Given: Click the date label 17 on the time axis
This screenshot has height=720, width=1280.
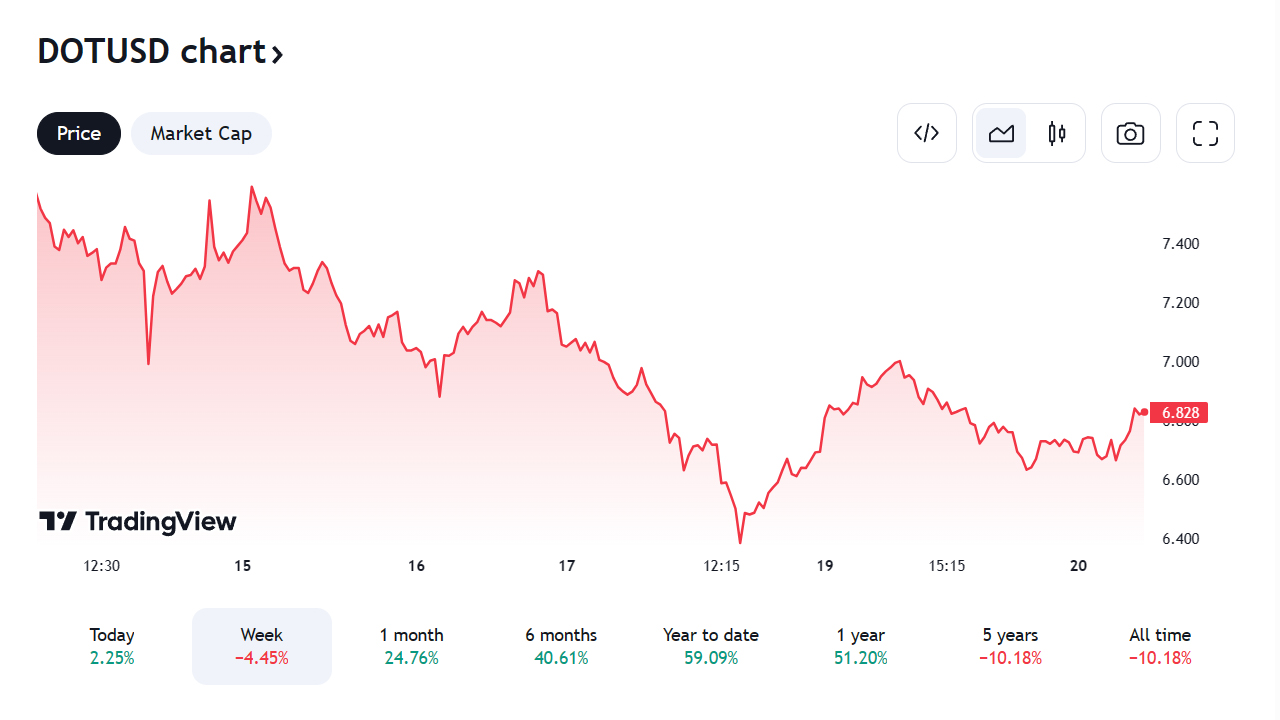Looking at the screenshot, I should point(567,566).
